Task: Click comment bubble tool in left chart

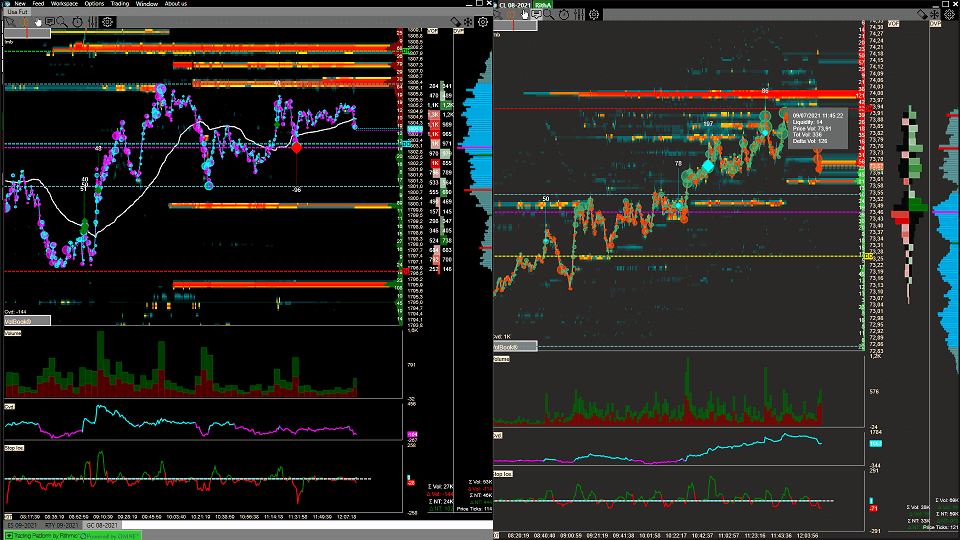Action: [50, 22]
